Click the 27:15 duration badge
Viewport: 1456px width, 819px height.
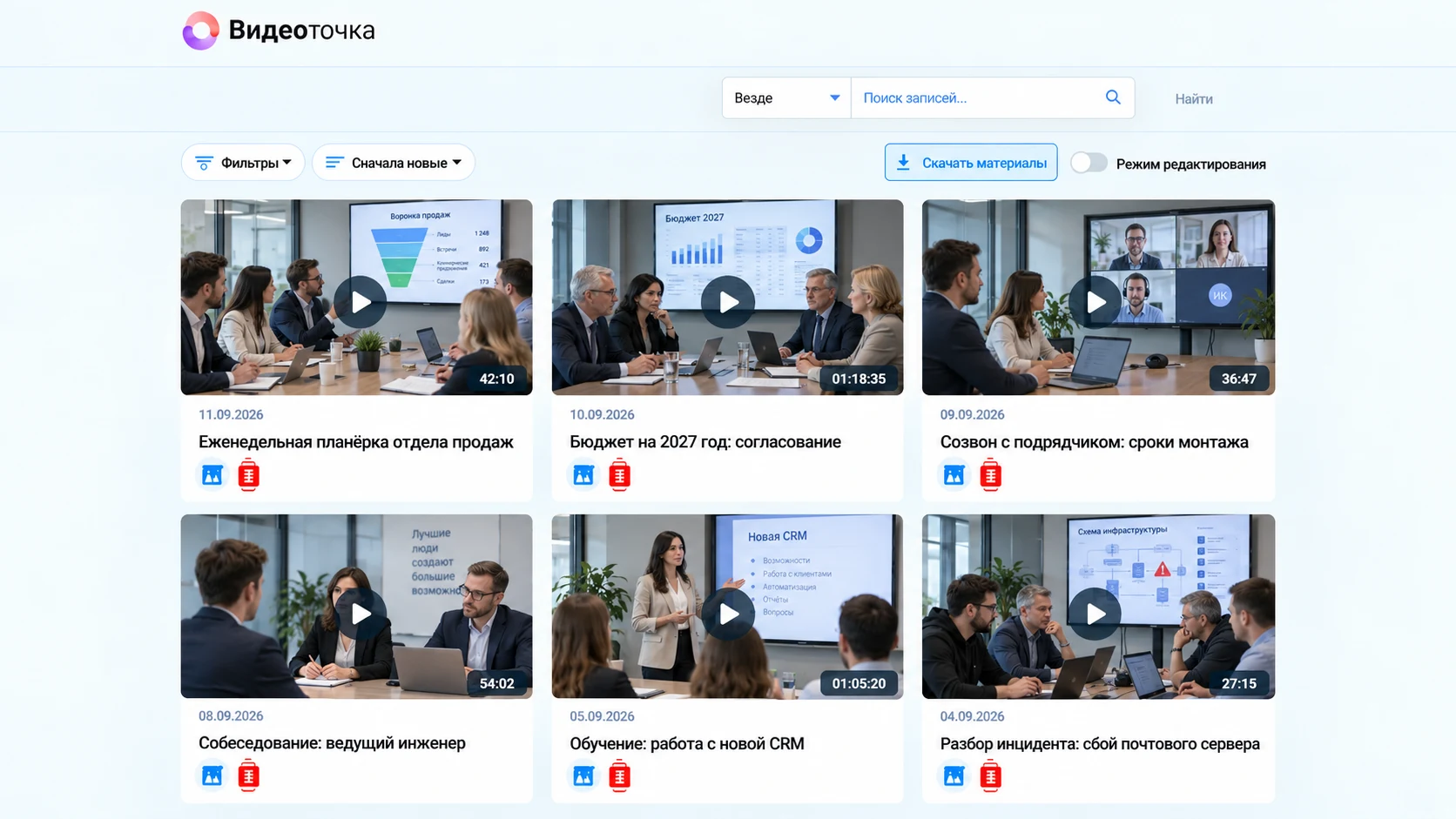pyautogui.click(x=1238, y=683)
